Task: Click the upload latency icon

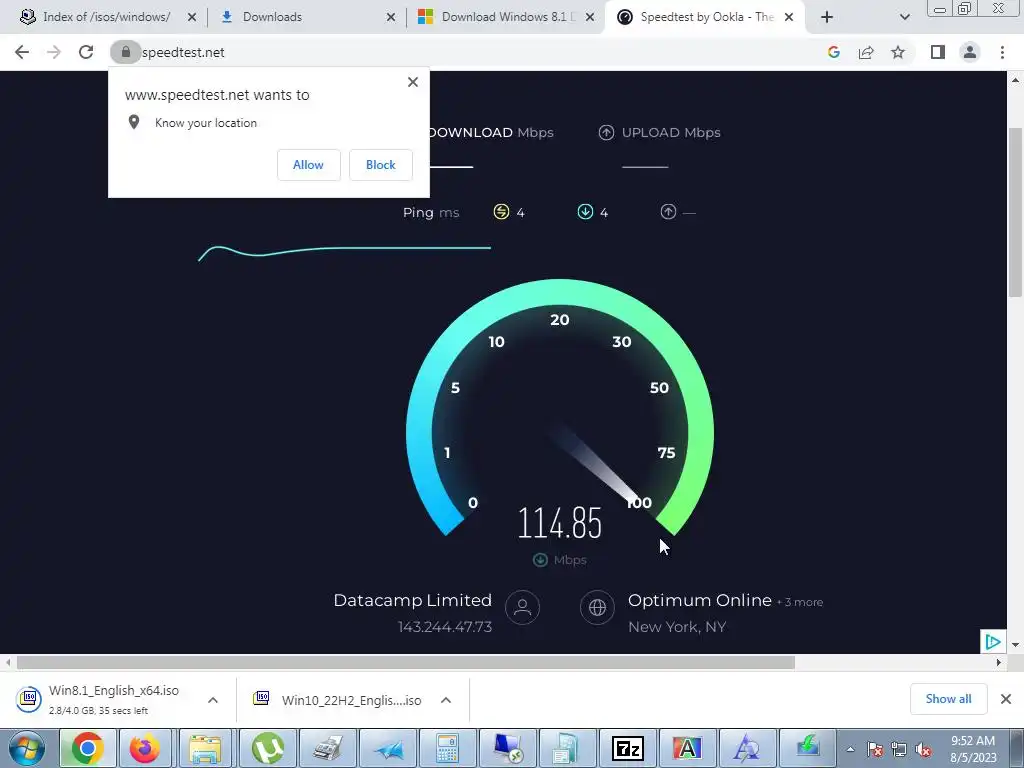Action: (x=668, y=212)
